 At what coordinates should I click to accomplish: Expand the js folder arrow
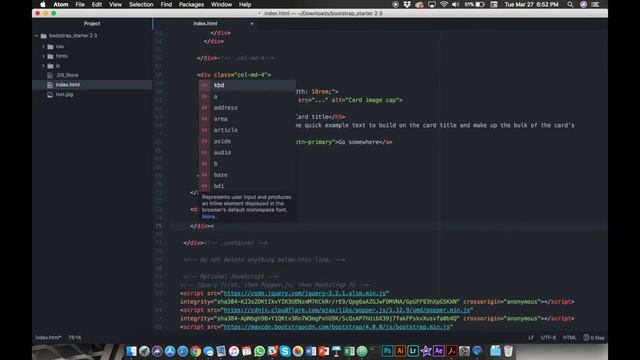(x=44, y=66)
